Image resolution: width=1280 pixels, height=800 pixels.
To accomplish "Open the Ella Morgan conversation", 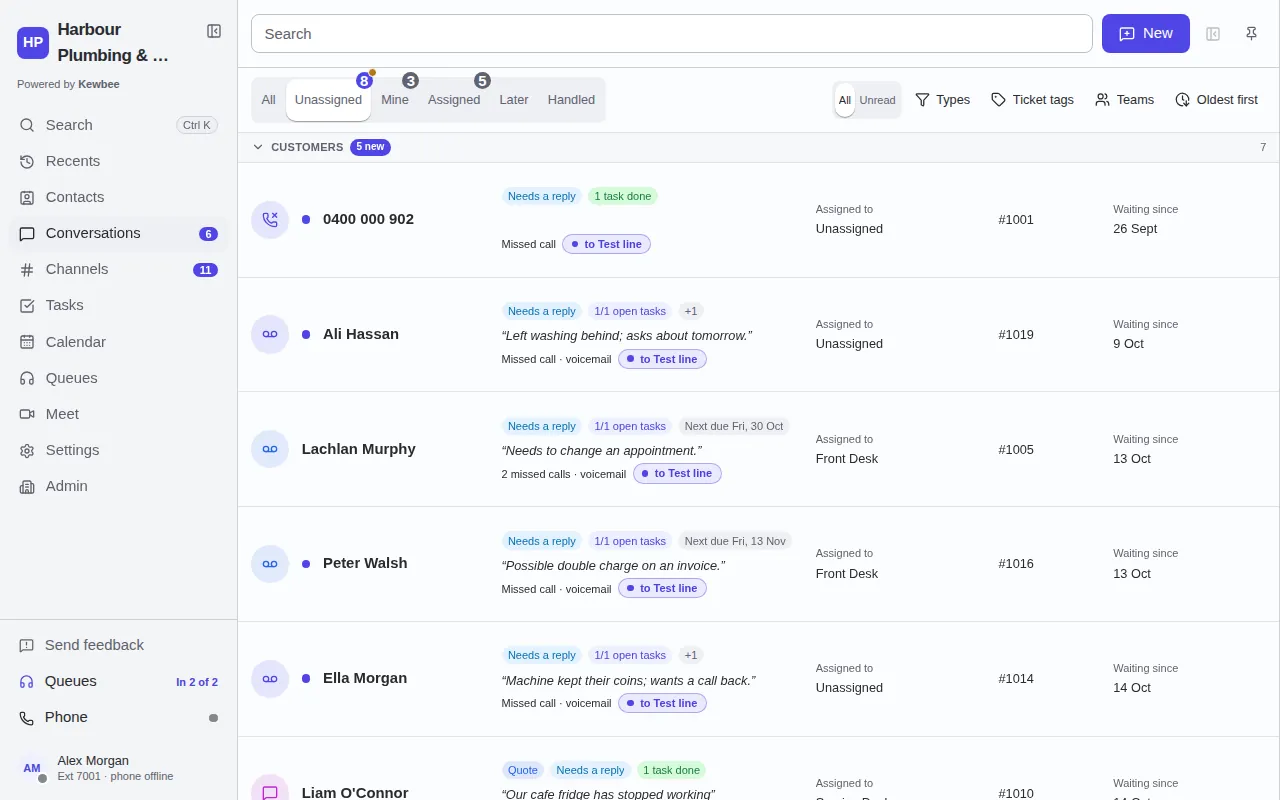I will coord(758,679).
